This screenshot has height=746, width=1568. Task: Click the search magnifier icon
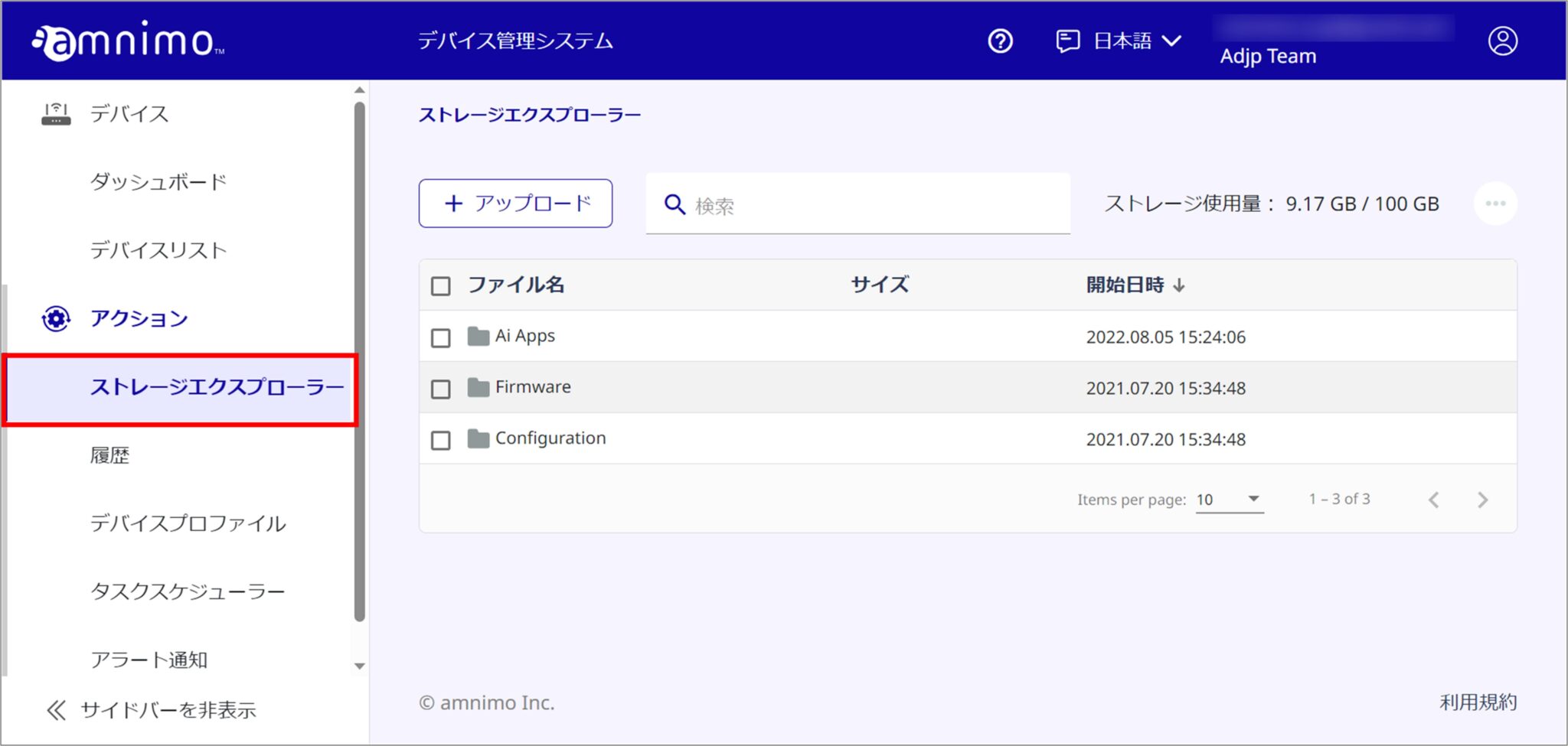pos(674,204)
